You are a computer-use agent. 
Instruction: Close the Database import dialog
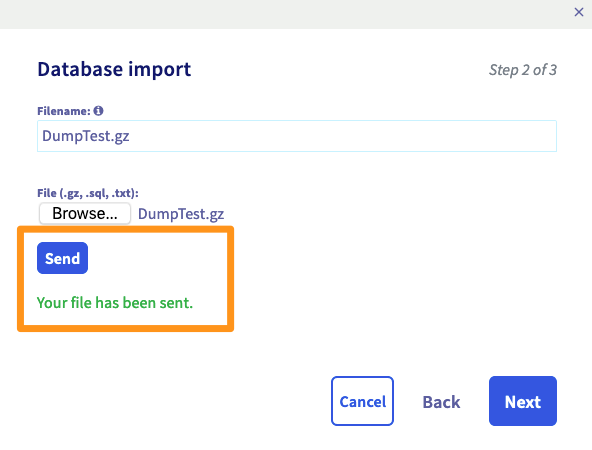578,12
